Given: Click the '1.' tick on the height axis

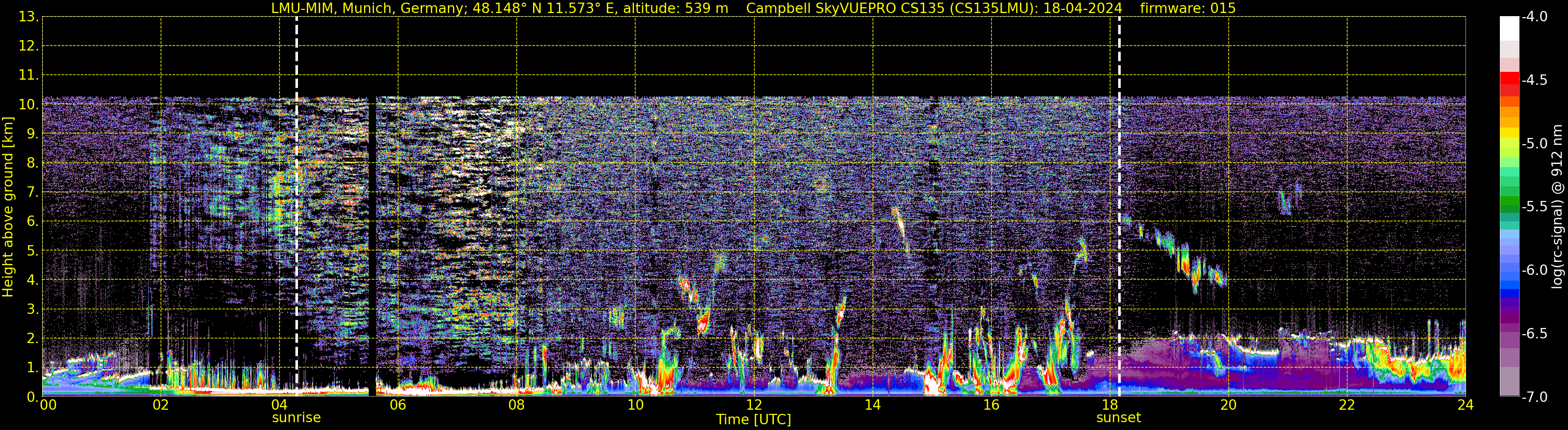Looking at the screenshot, I should click(x=32, y=367).
